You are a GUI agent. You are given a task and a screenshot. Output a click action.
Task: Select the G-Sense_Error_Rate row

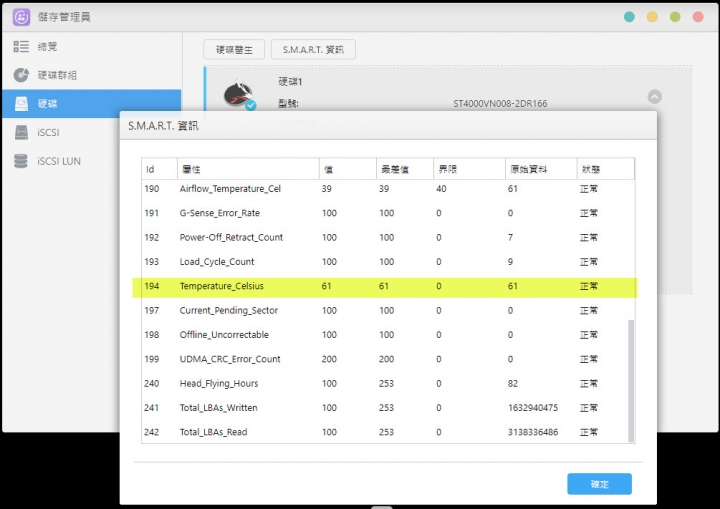click(385, 213)
